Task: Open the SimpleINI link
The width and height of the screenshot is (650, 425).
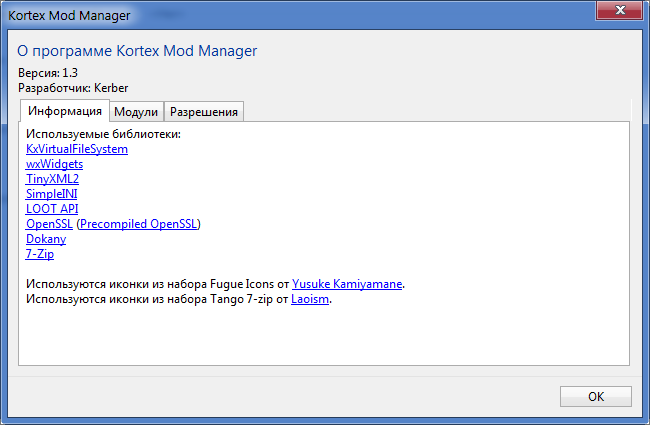Action: 52,194
